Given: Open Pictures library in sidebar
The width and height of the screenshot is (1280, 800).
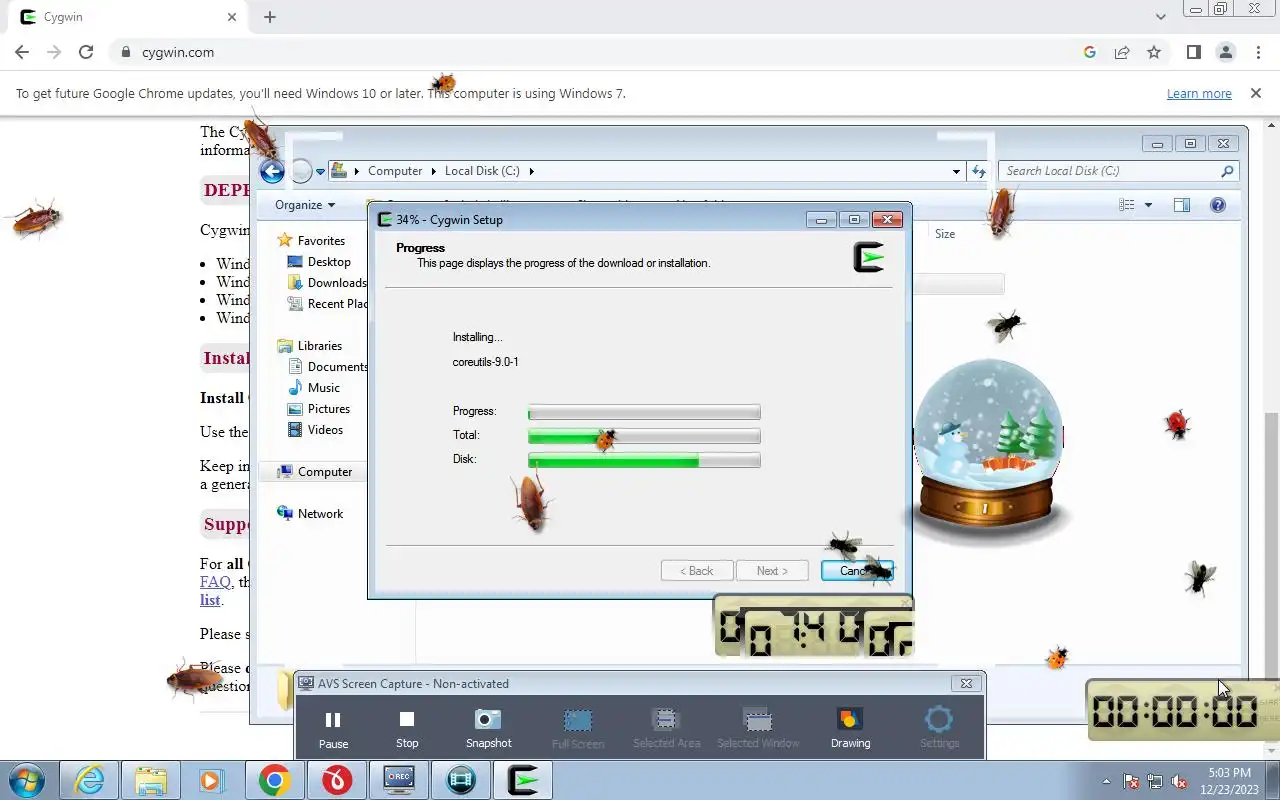Looking at the screenshot, I should point(328,409).
